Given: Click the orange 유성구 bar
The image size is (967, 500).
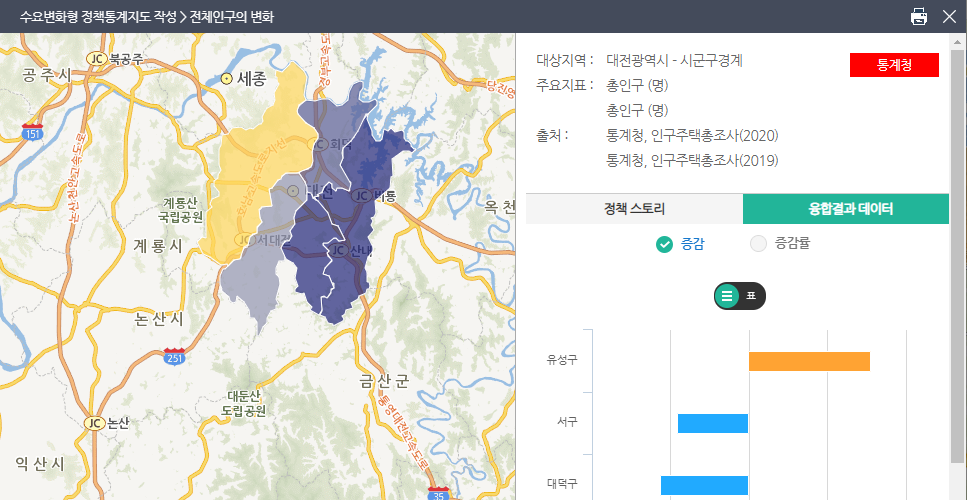Looking at the screenshot, I should 809,361.
